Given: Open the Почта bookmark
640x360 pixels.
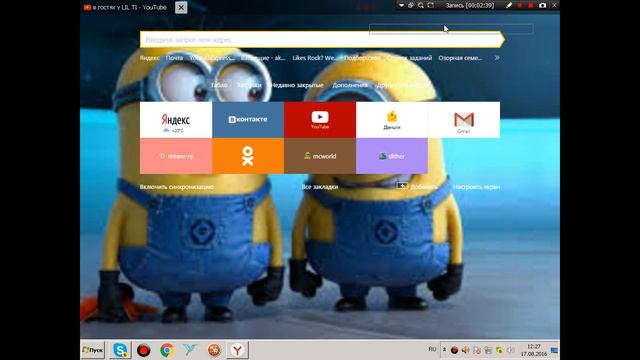Looking at the screenshot, I should [174, 58].
